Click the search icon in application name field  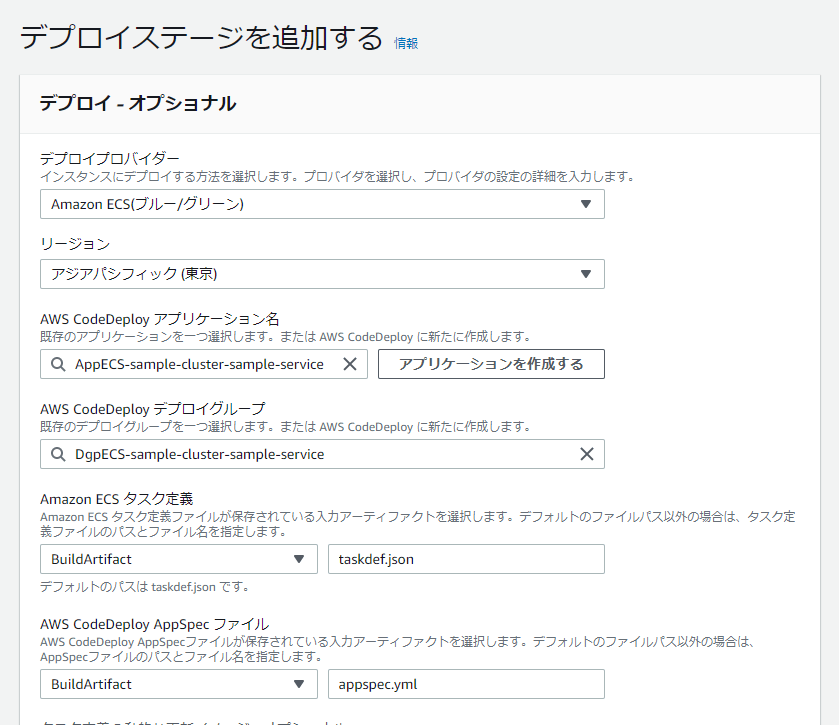(x=58, y=364)
